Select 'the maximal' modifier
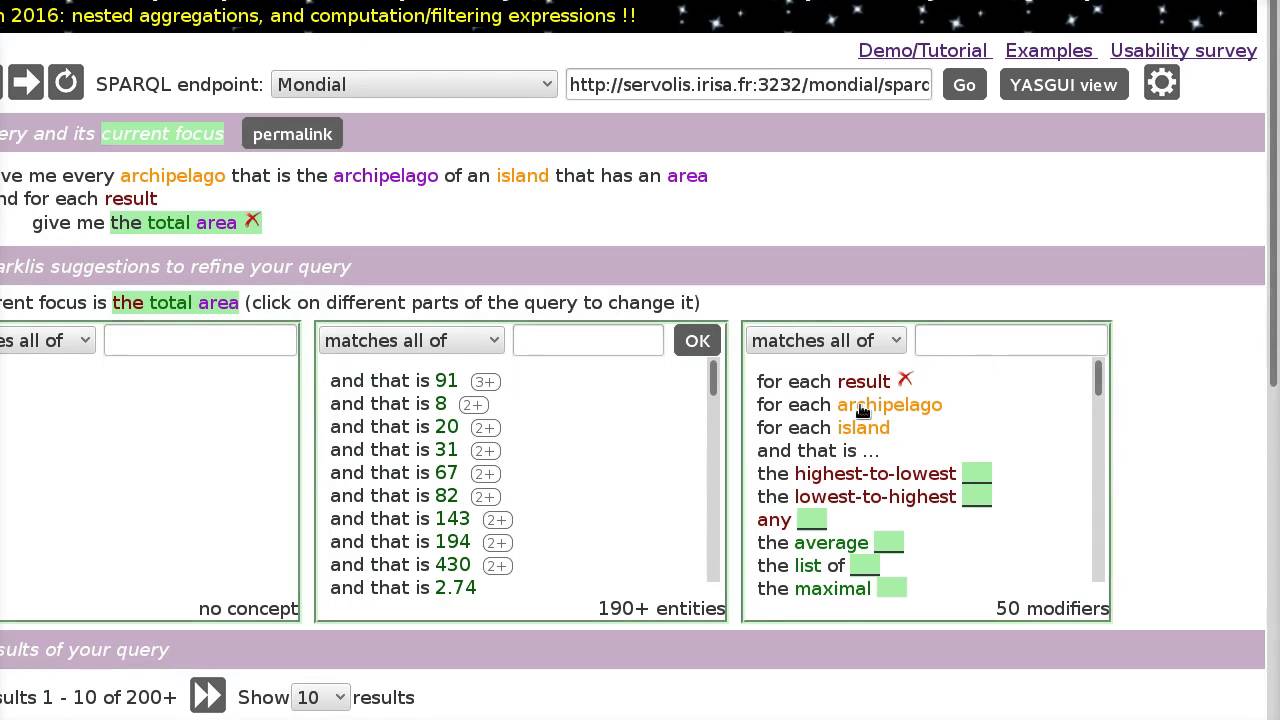Screen dimensions: 1280x720 [832, 588]
